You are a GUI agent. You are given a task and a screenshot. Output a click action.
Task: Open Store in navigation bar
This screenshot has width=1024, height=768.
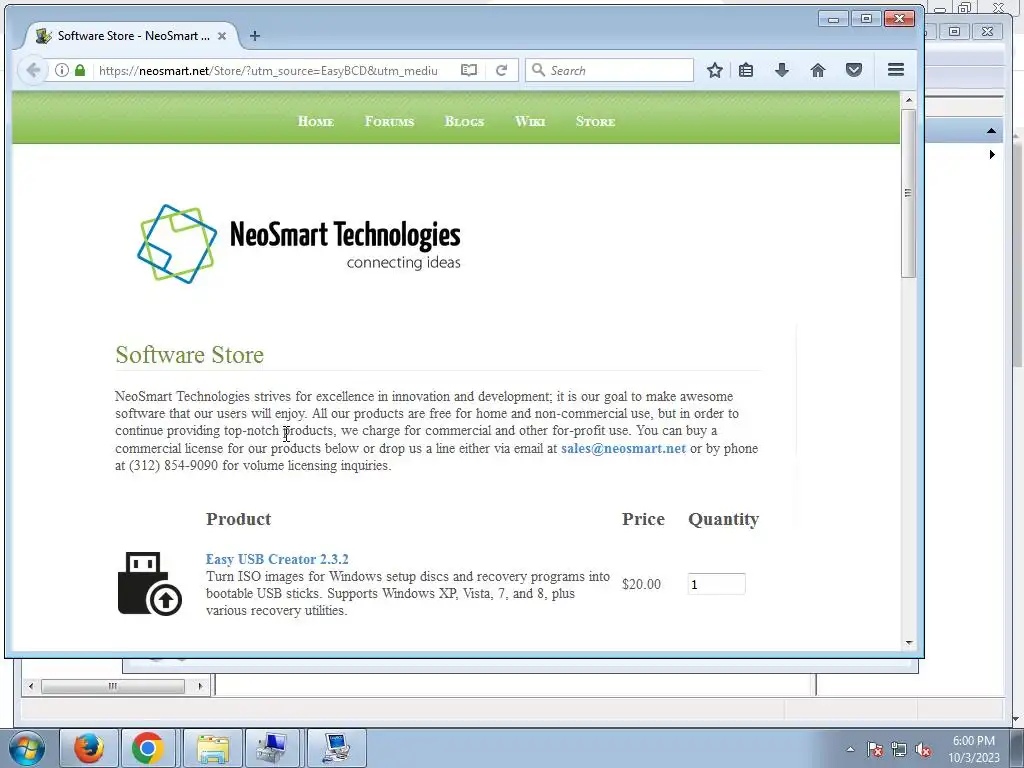595,121
